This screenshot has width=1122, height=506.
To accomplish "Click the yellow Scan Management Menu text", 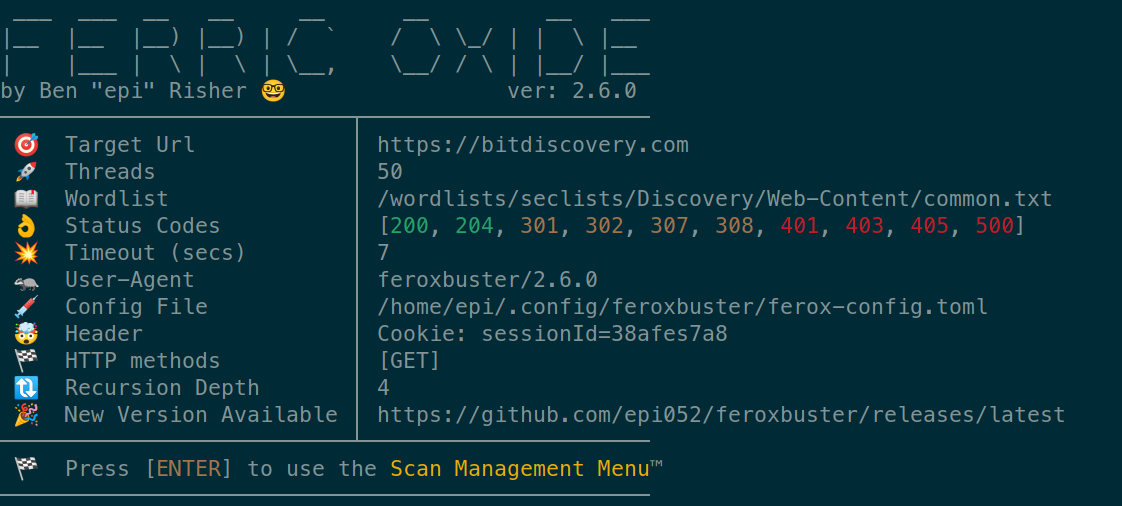I will (520, 469).
